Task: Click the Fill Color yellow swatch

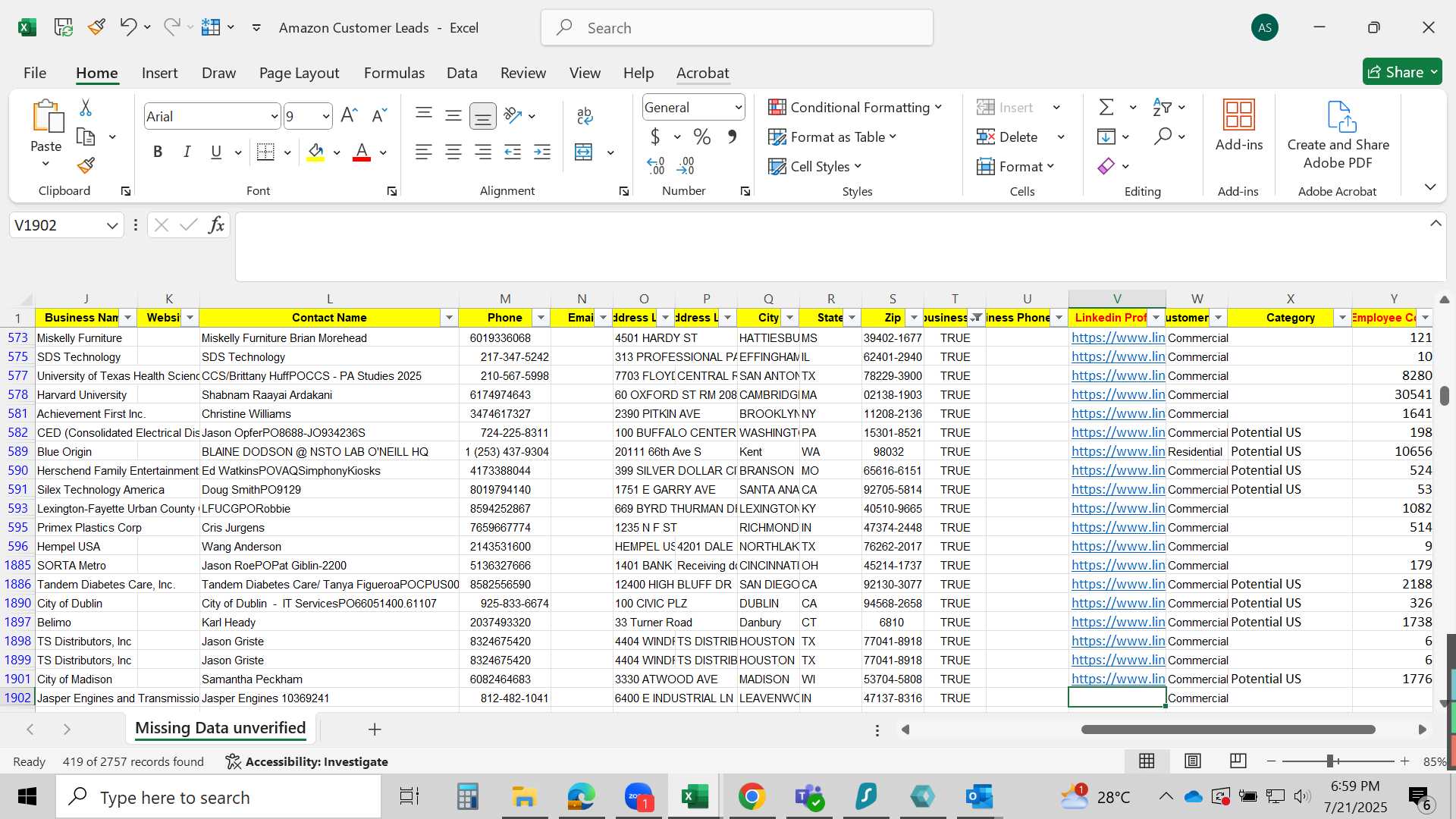Action: [316, 152]
